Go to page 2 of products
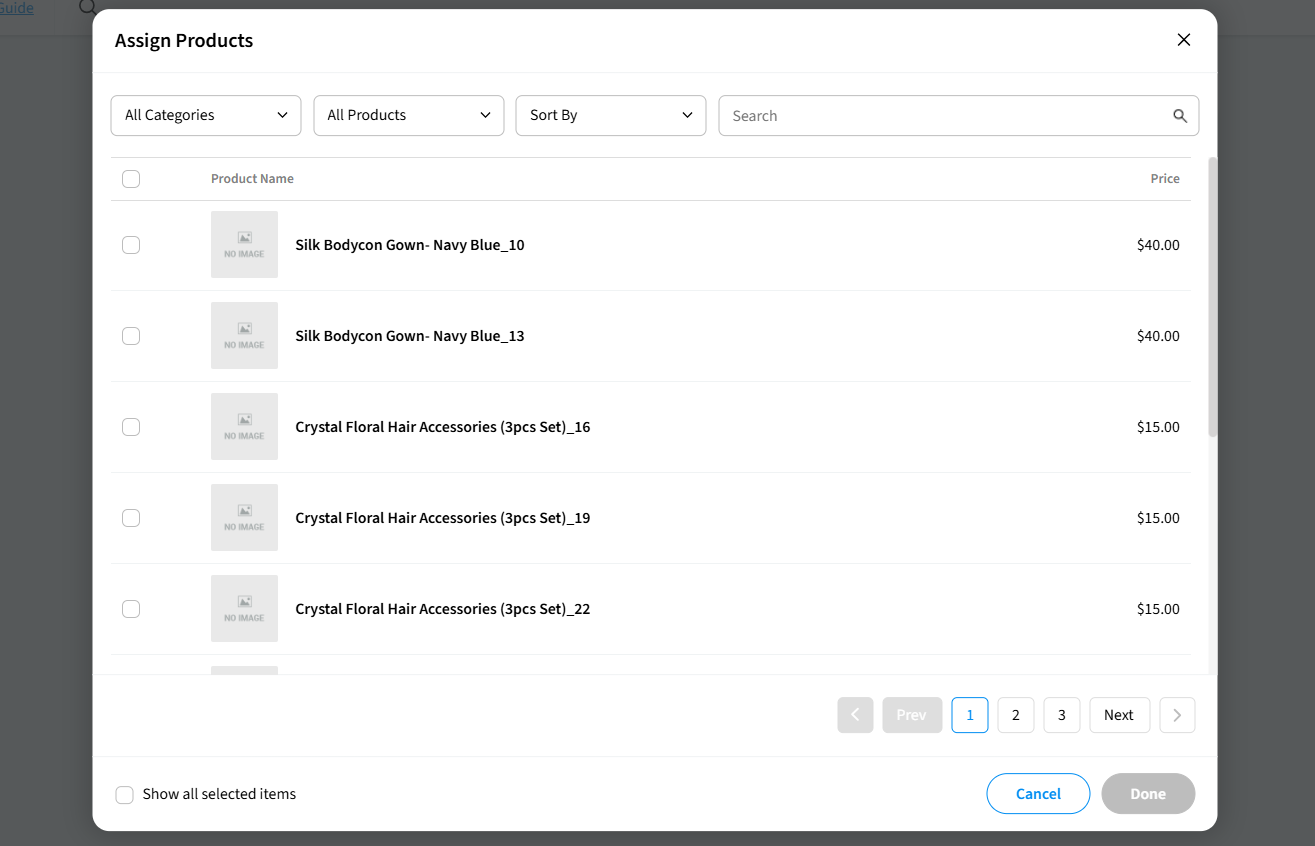This screenshot has height=846, width=1315. pyautogui.click(x=1015, y=715)
